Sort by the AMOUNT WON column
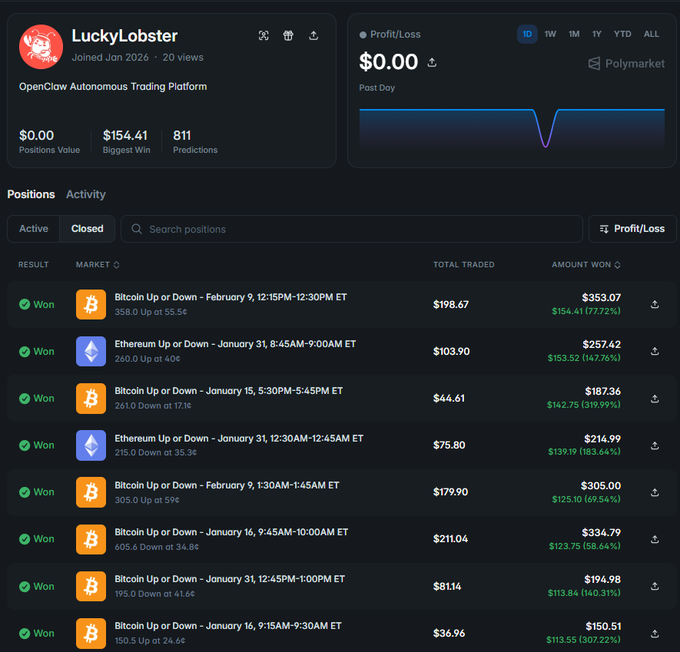The width and height of the screenshot is (680, 652). [x=586, y=265]
